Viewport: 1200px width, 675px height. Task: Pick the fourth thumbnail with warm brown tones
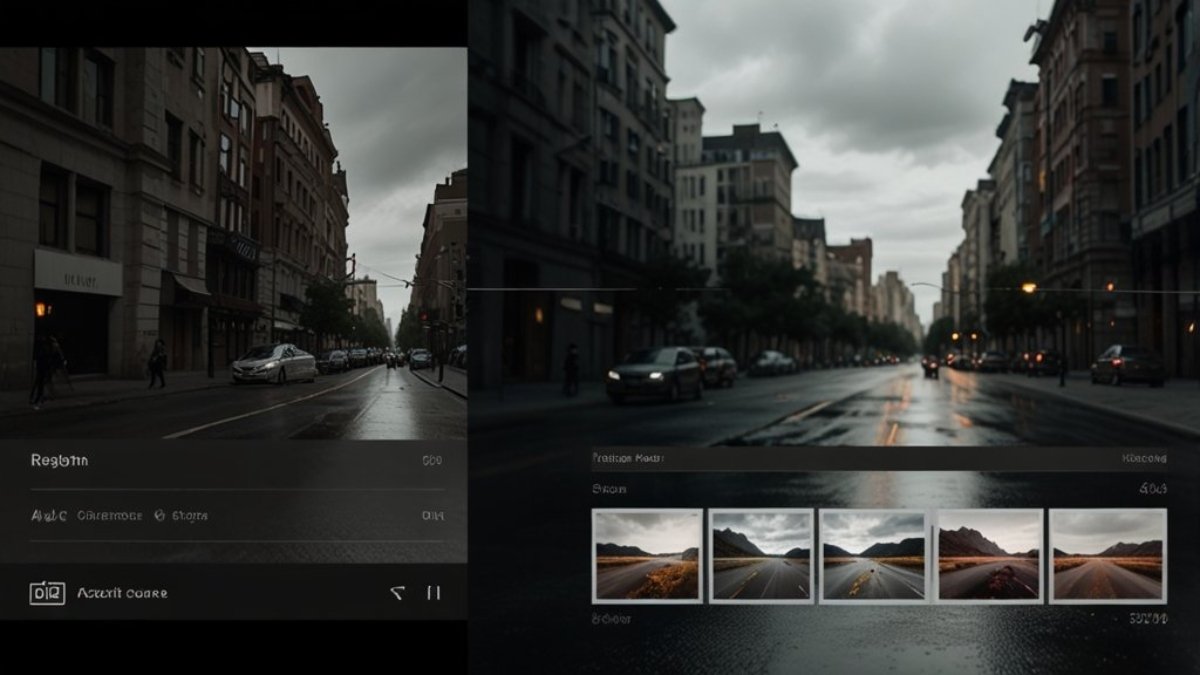tap(990, 556)
